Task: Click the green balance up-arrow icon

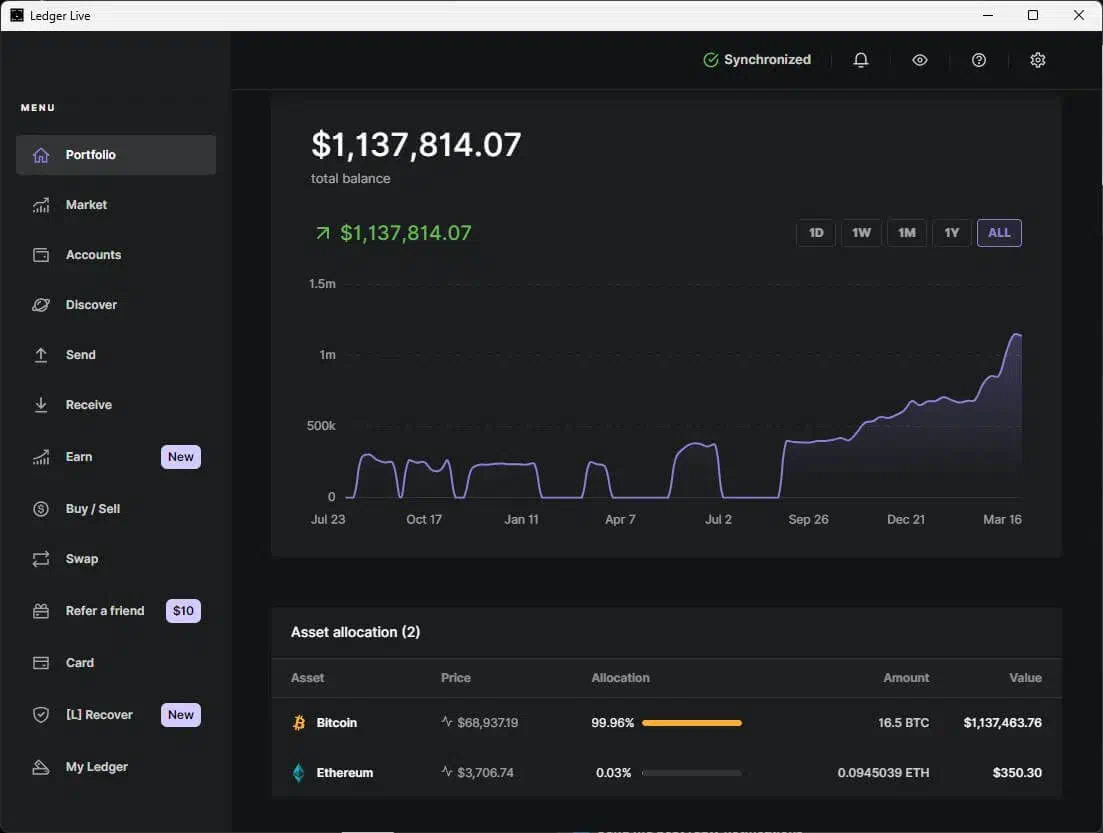Action: tap(322, 233)
